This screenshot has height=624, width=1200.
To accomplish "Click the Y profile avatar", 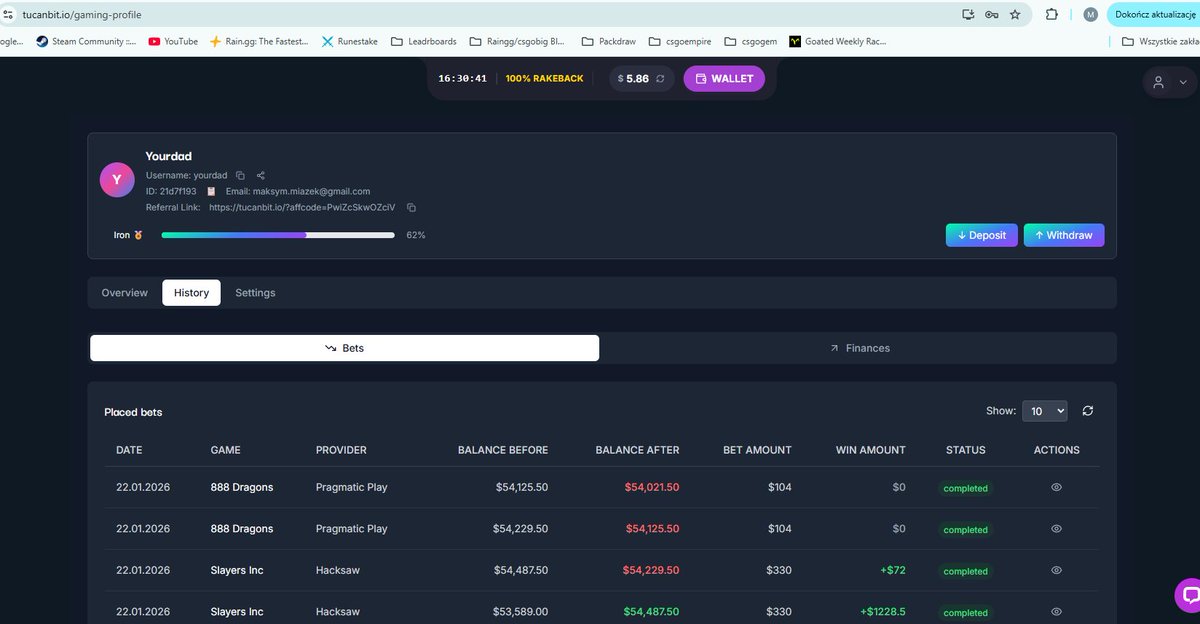I will pos(117,179).
